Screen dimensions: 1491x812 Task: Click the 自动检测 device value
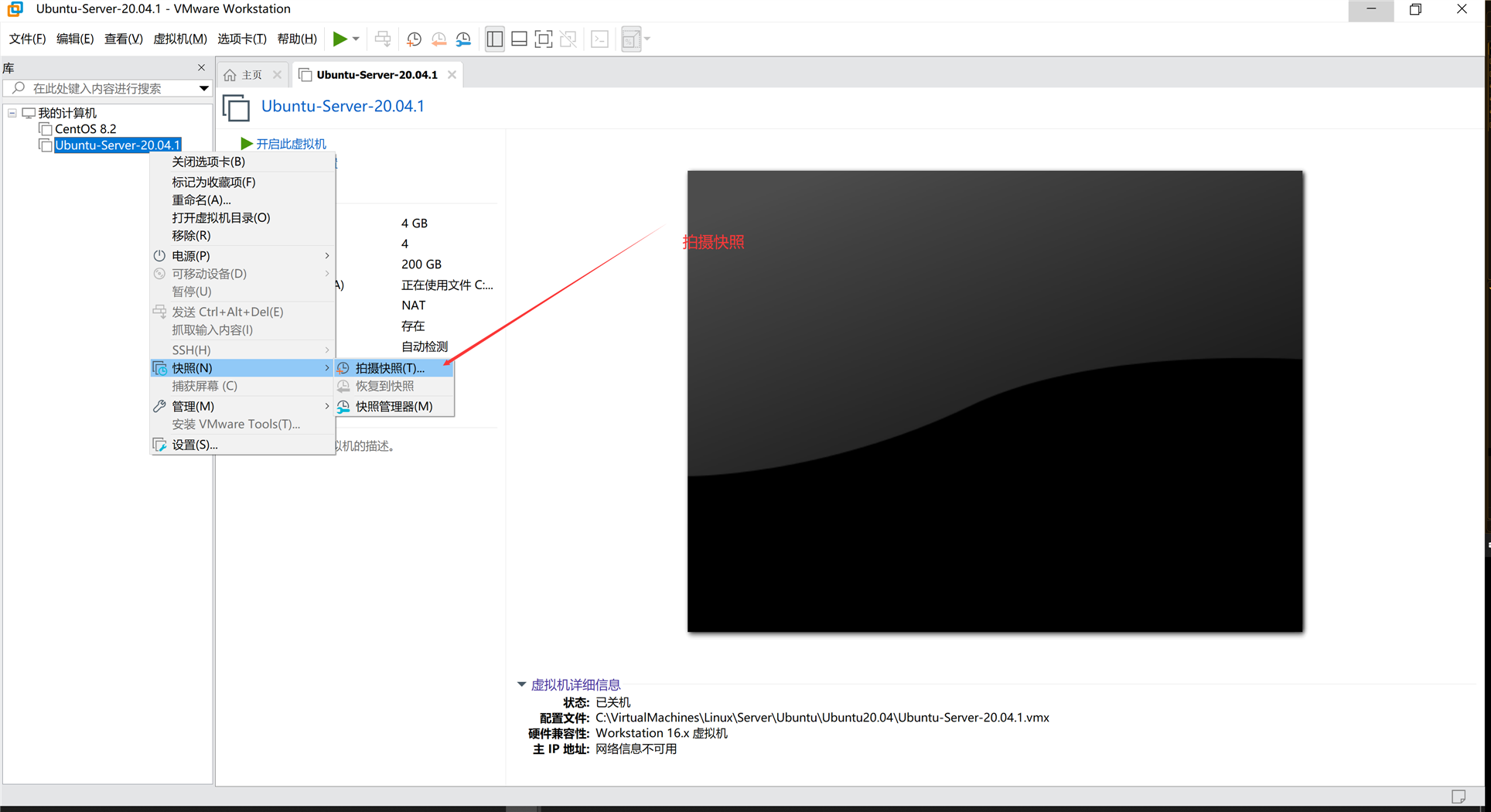pos(424,346)
